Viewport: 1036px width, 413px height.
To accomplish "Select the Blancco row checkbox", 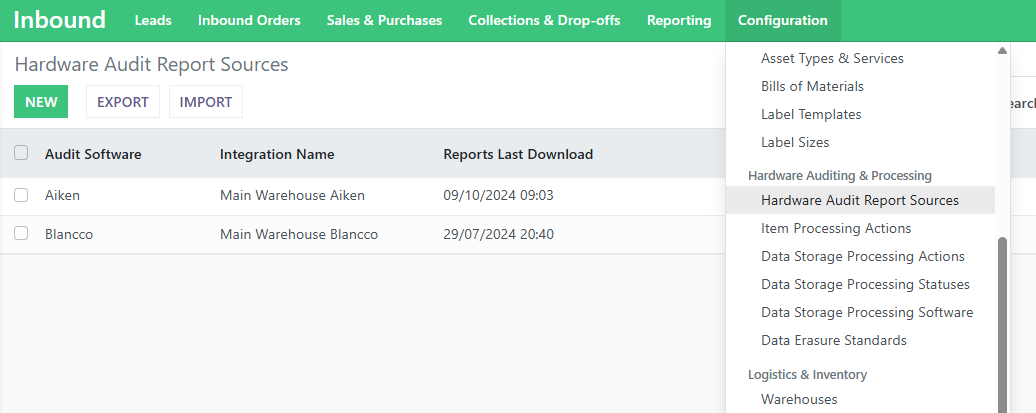I will pos(21,233).
